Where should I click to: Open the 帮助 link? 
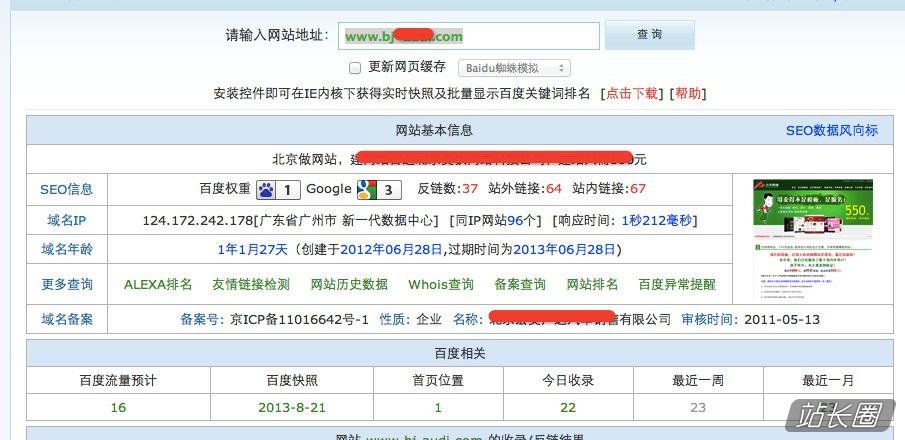[x=688, y=94]
